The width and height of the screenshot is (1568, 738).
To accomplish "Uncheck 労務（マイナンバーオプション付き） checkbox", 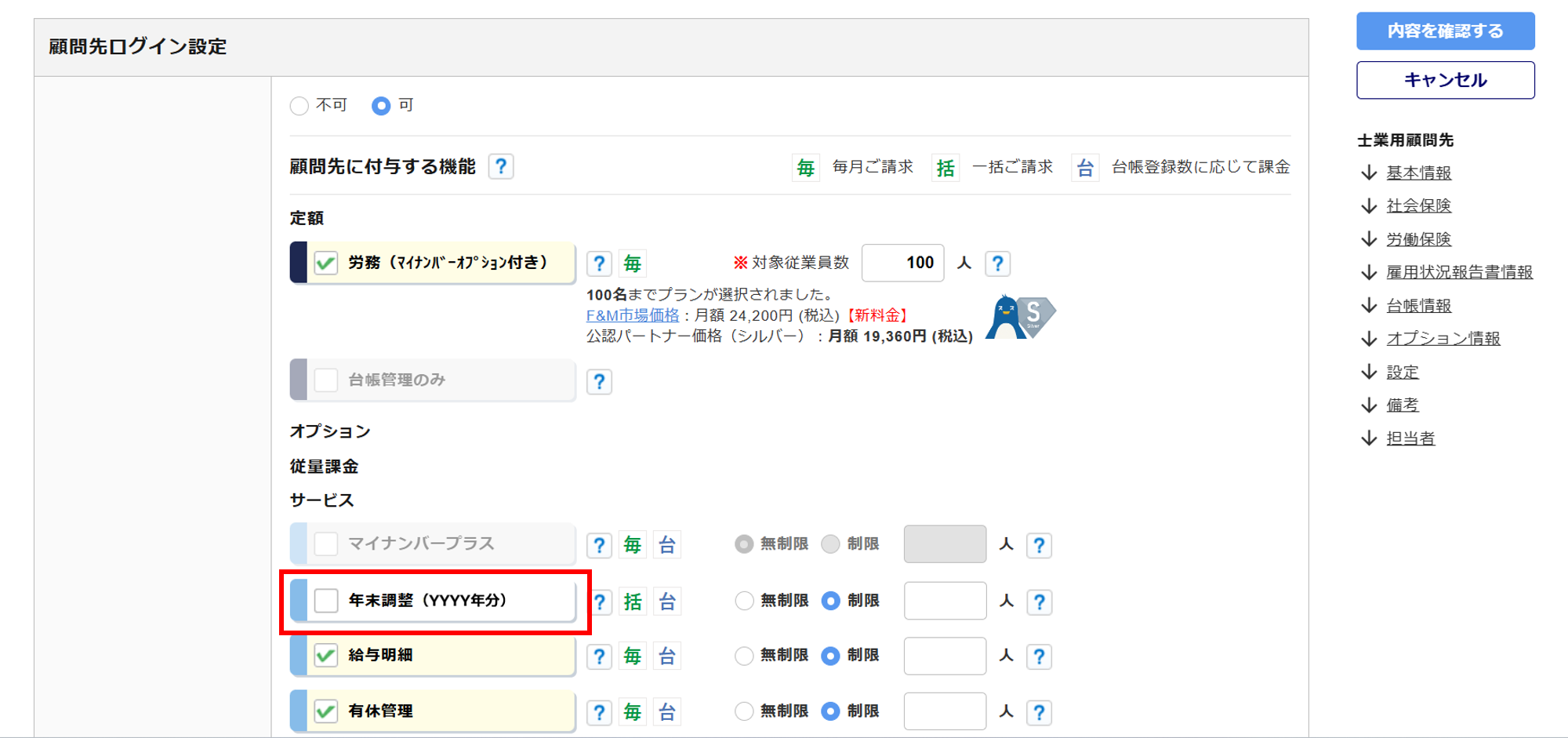I will pyautogui.click(x=326, y=263).
